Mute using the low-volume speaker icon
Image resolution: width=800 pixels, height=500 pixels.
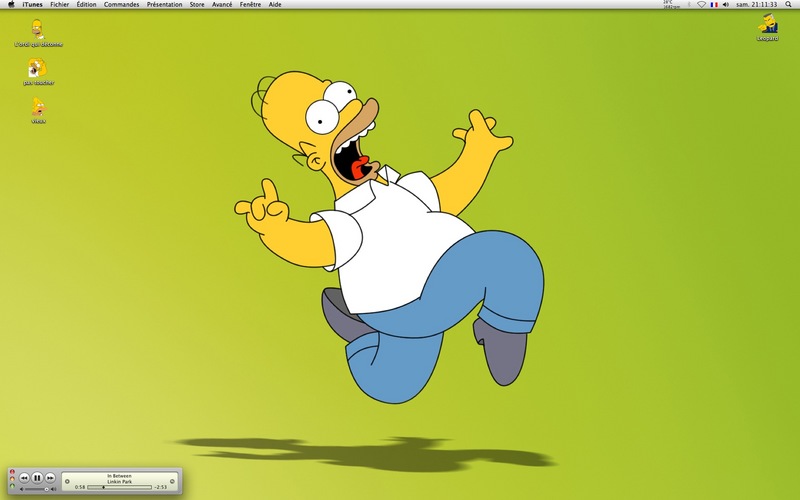click(21, 489)
